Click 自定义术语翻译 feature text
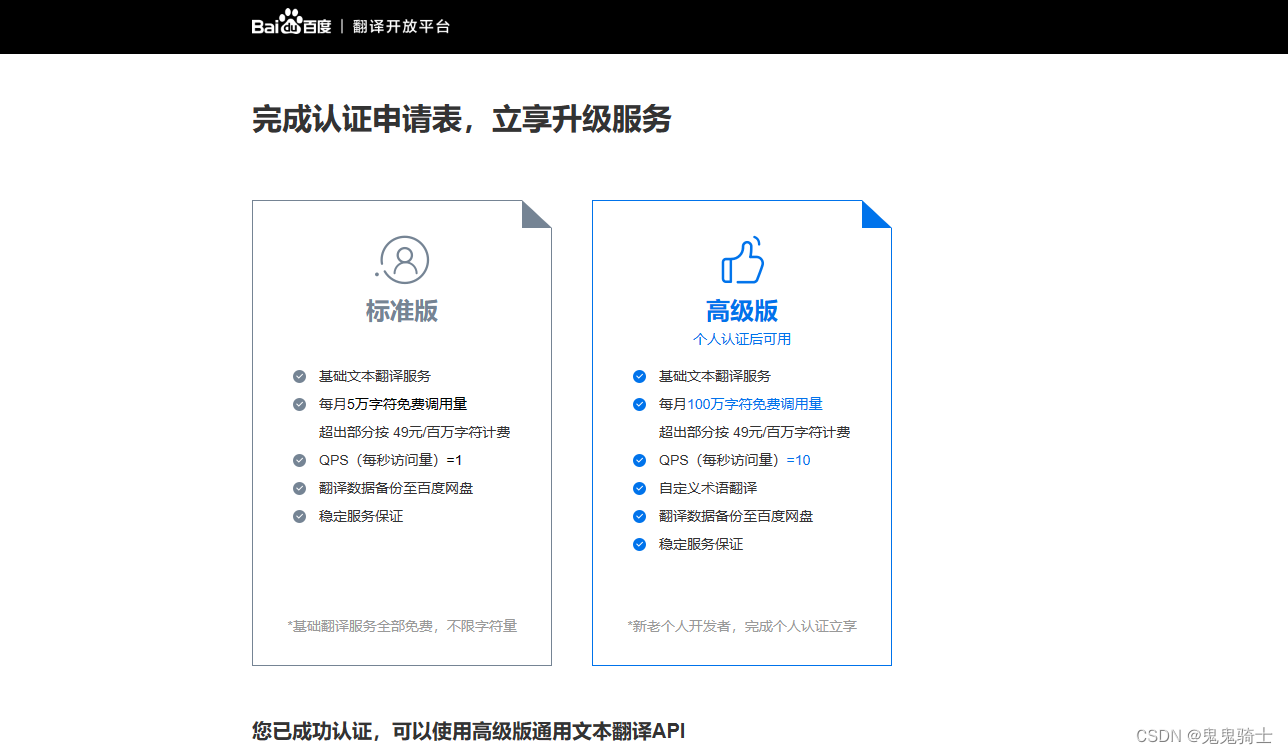This screenshot has width=1288, height=754. click(708, 488)
